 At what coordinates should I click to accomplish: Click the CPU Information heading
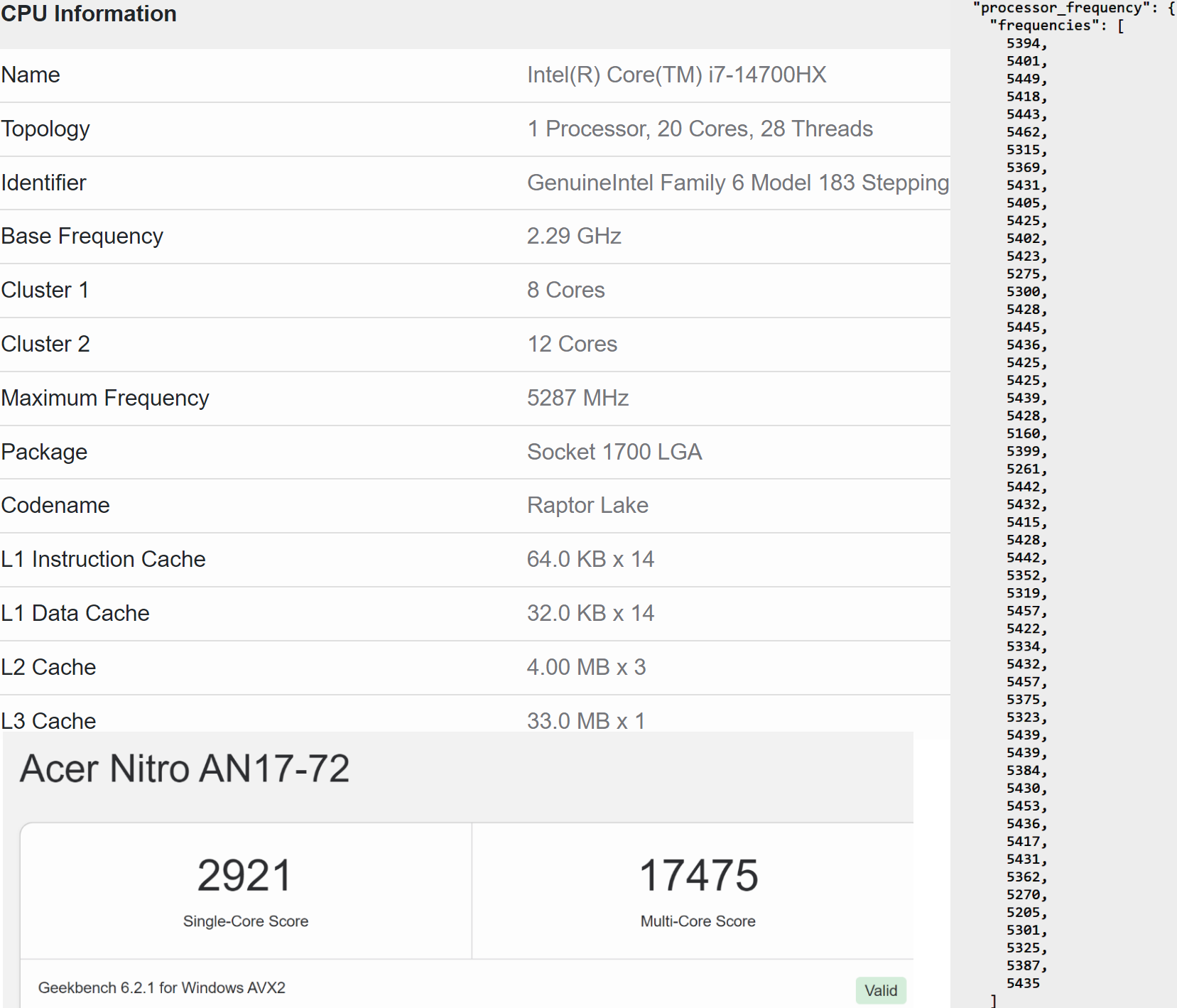coord(88,13)
